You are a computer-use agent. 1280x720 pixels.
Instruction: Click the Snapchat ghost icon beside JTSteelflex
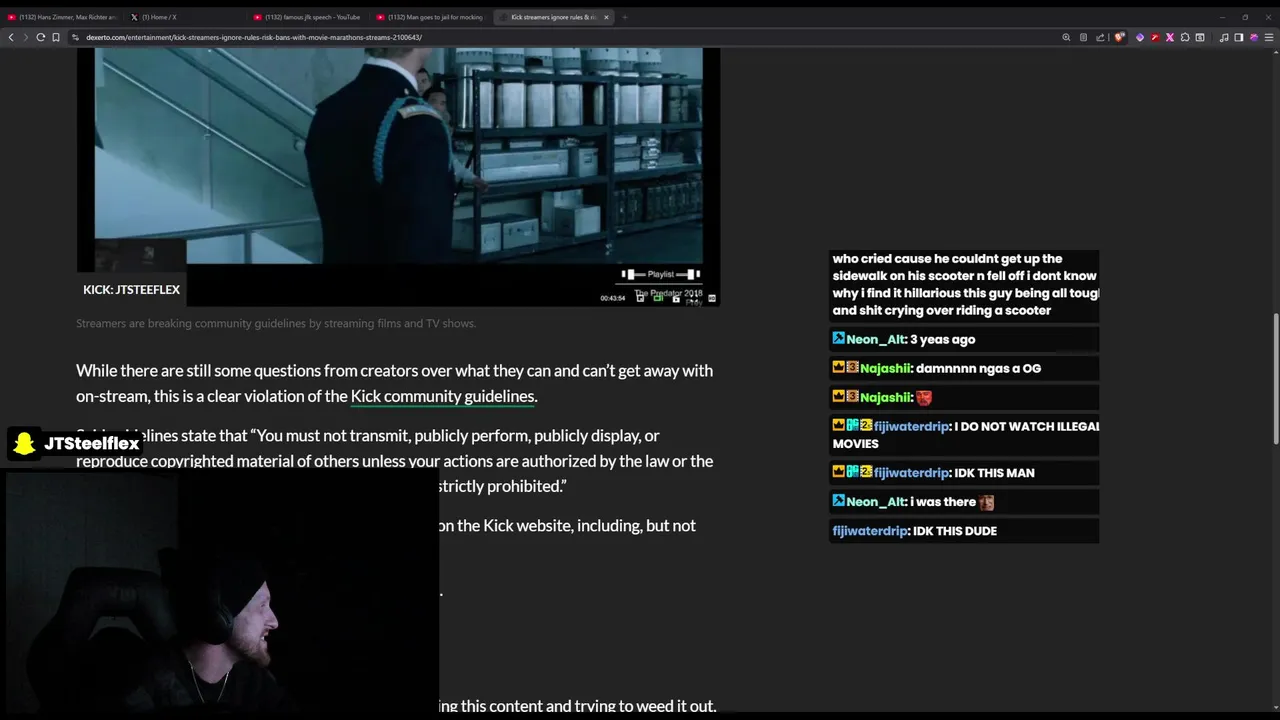pos(24,443)
